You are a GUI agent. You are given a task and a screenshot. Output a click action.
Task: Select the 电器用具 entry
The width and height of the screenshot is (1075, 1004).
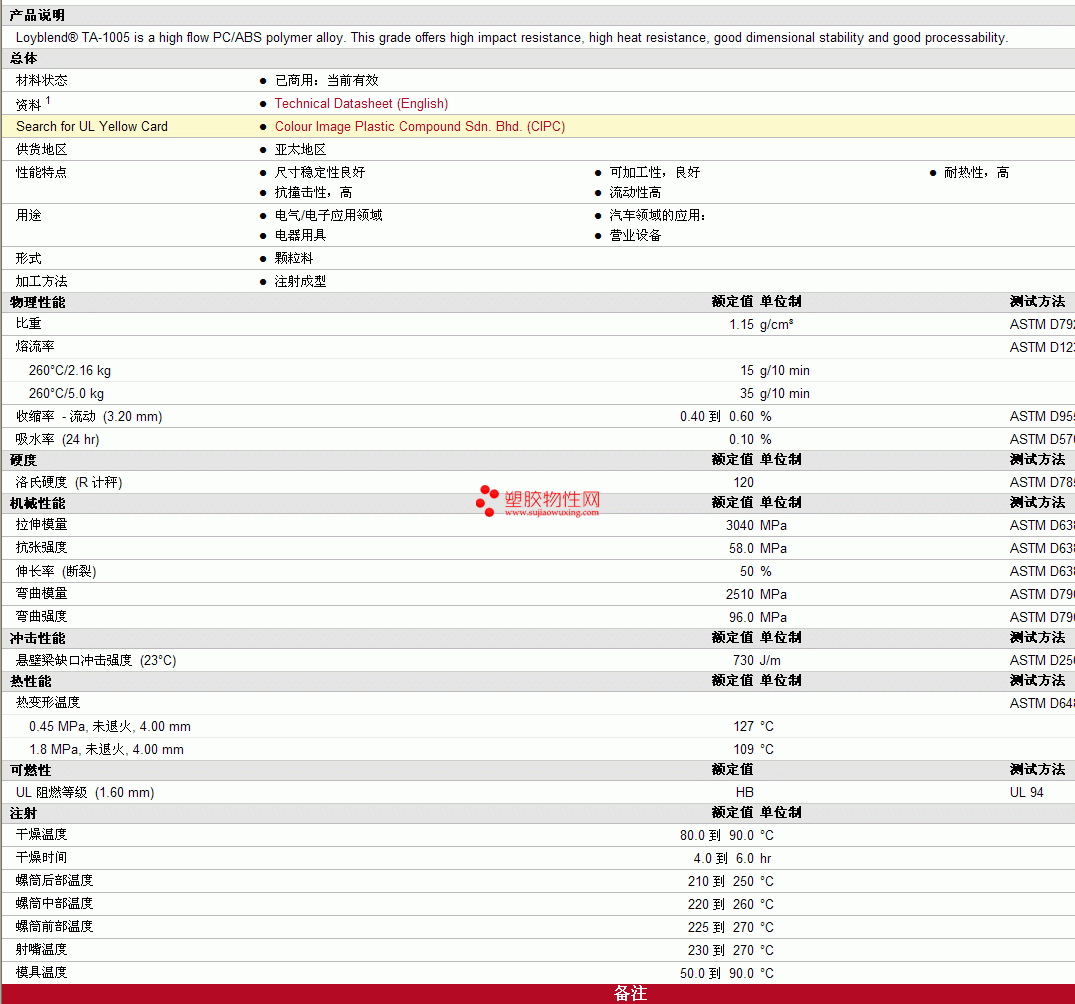(300, 236)
